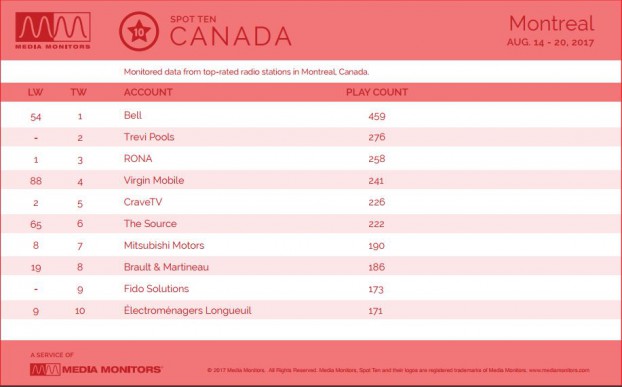Click the RONA account name
Viewport: 622px width, 387px height.
pyautogui.click(x=138, y=159)
